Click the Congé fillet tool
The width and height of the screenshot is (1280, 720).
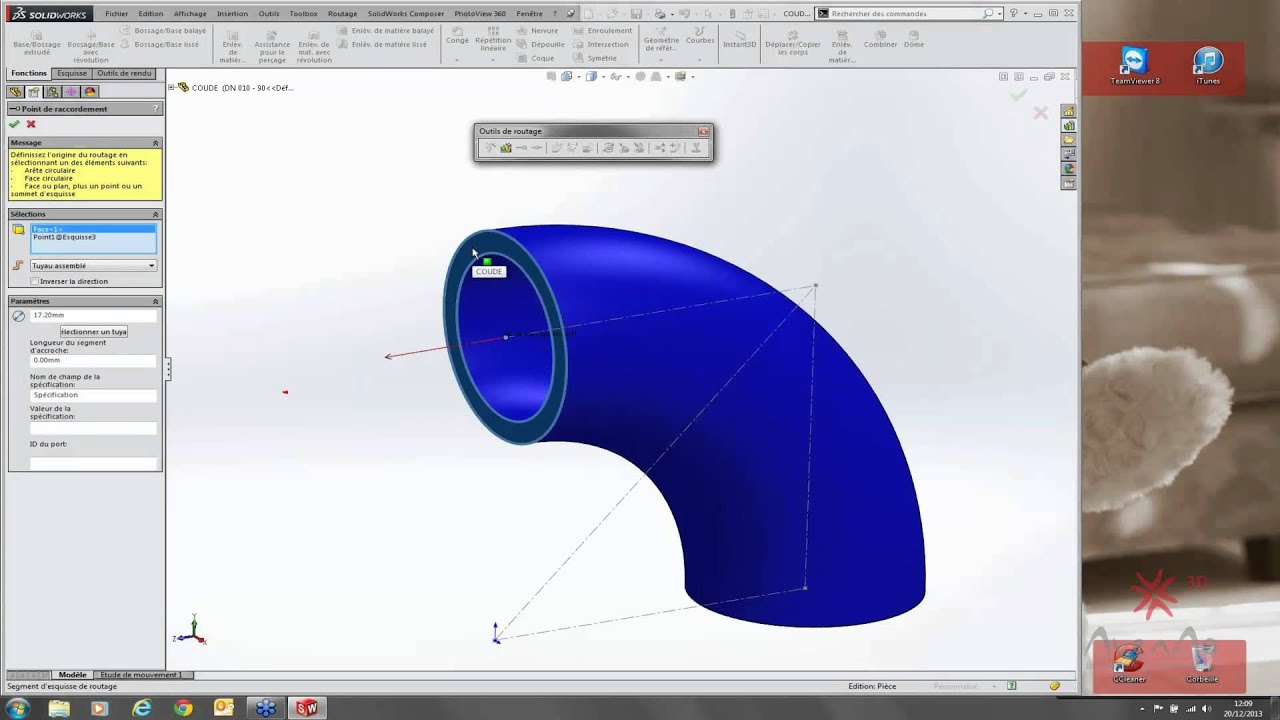(x=457, y=36)
